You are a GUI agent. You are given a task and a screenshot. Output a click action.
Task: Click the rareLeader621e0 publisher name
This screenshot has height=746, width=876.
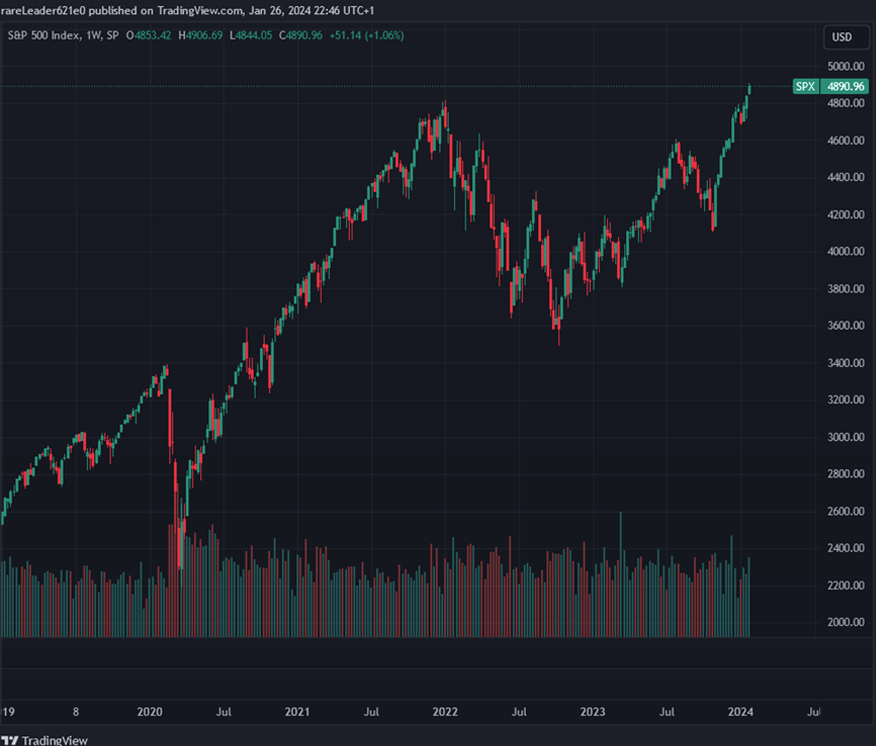(x=42, y=11)
